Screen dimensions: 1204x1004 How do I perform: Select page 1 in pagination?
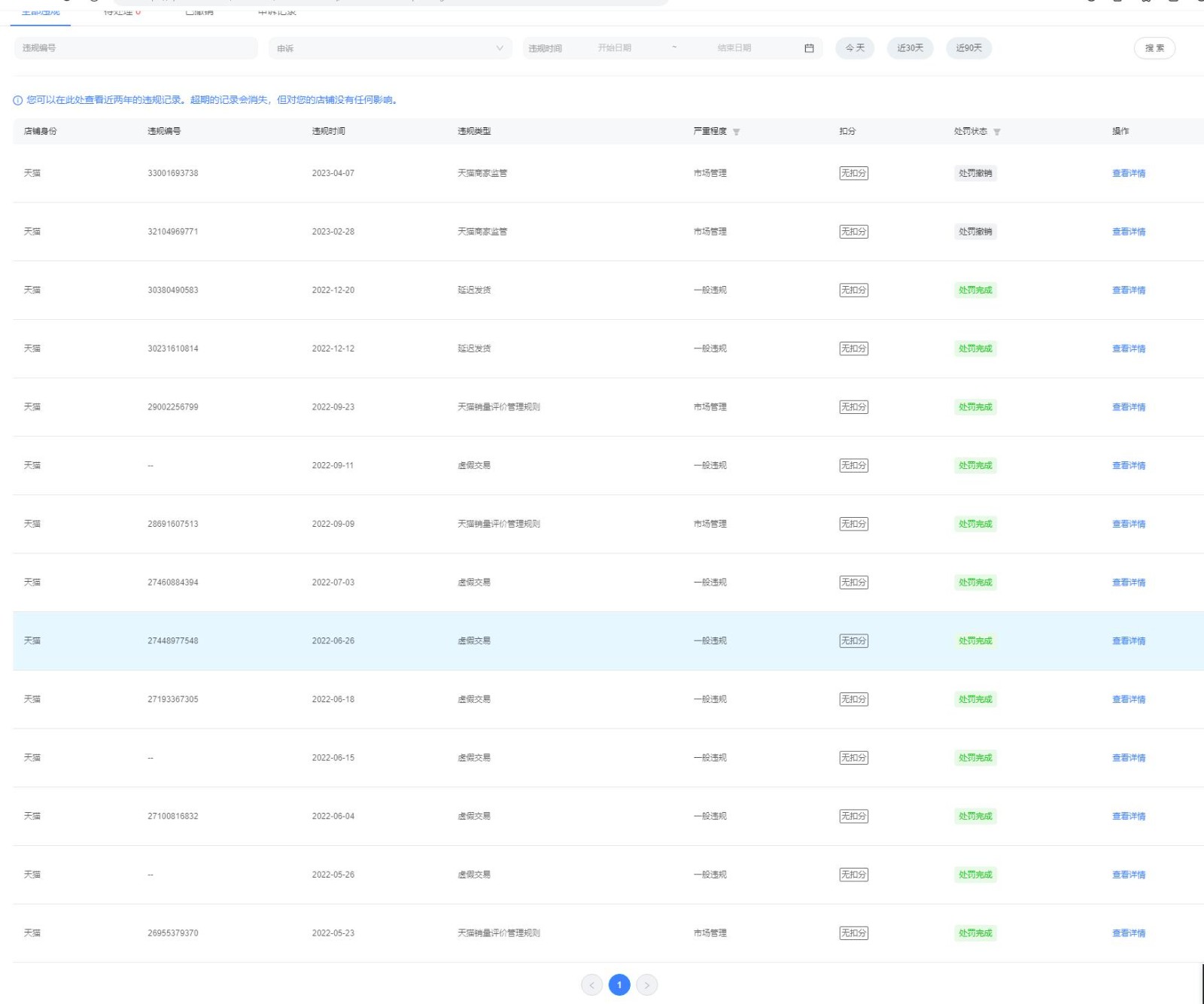click(x=619, y=984)
